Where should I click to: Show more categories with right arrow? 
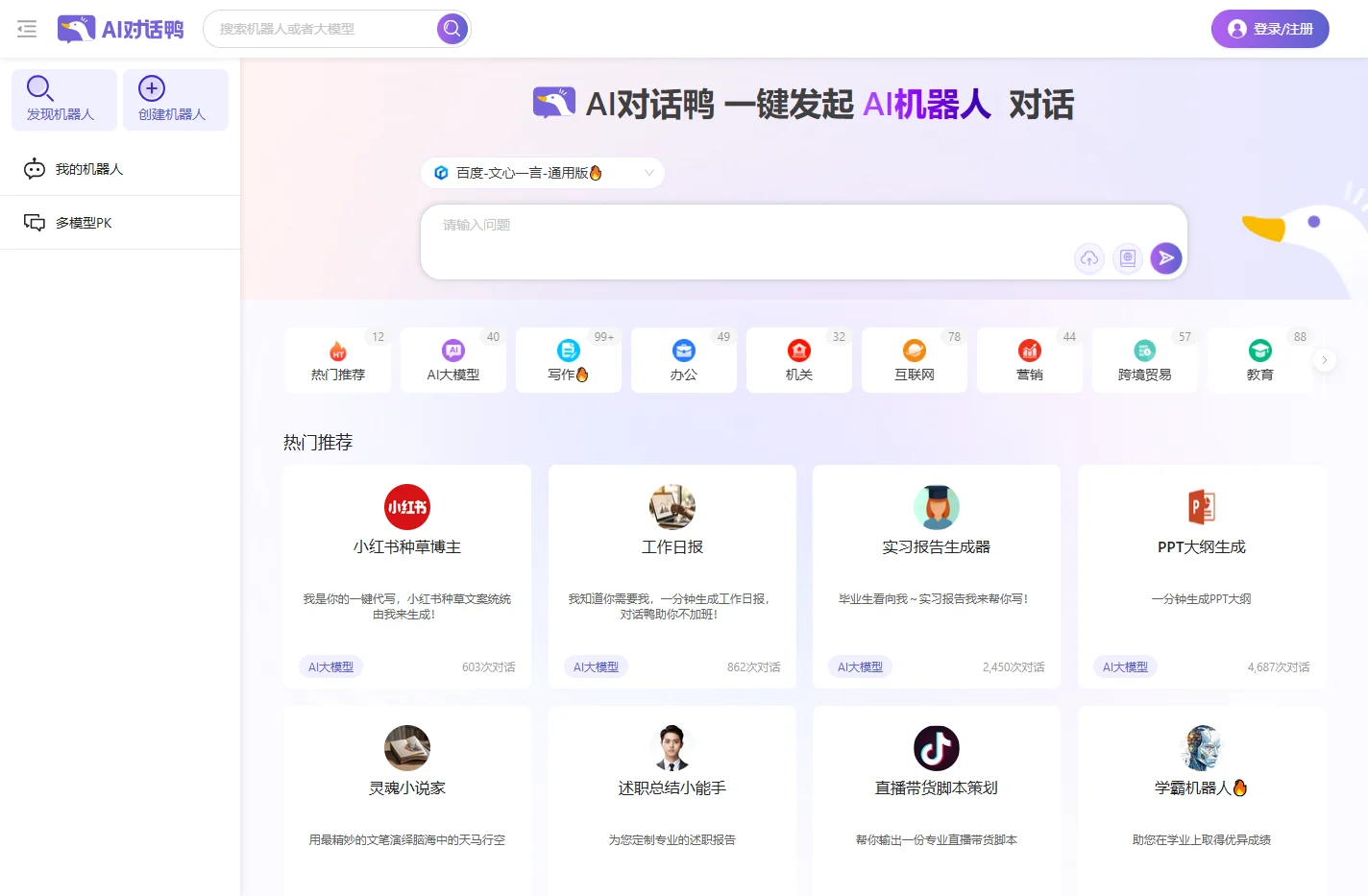pyautogui.click(x=1325, y=360)
